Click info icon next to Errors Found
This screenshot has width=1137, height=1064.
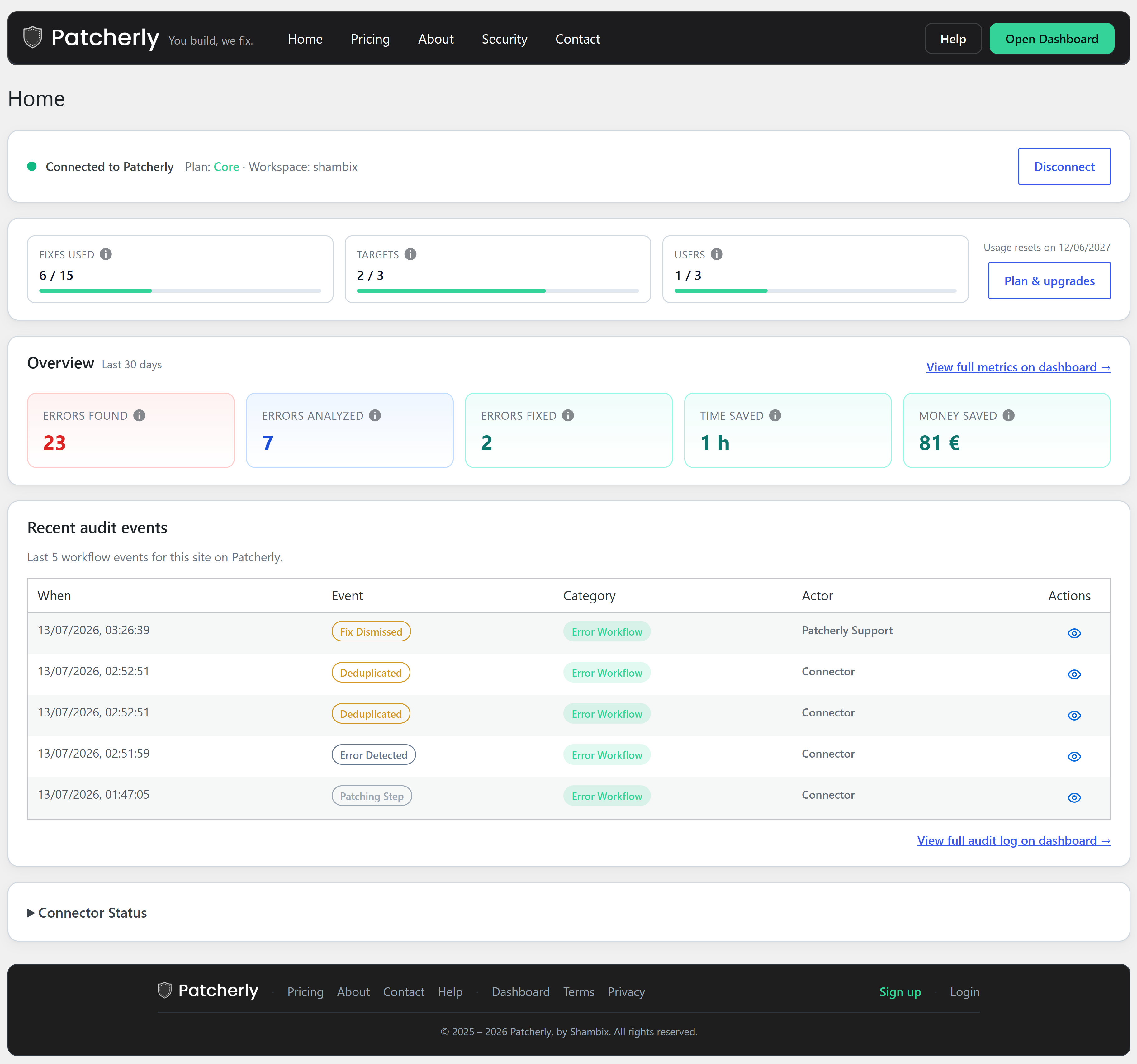click(140, 415)
